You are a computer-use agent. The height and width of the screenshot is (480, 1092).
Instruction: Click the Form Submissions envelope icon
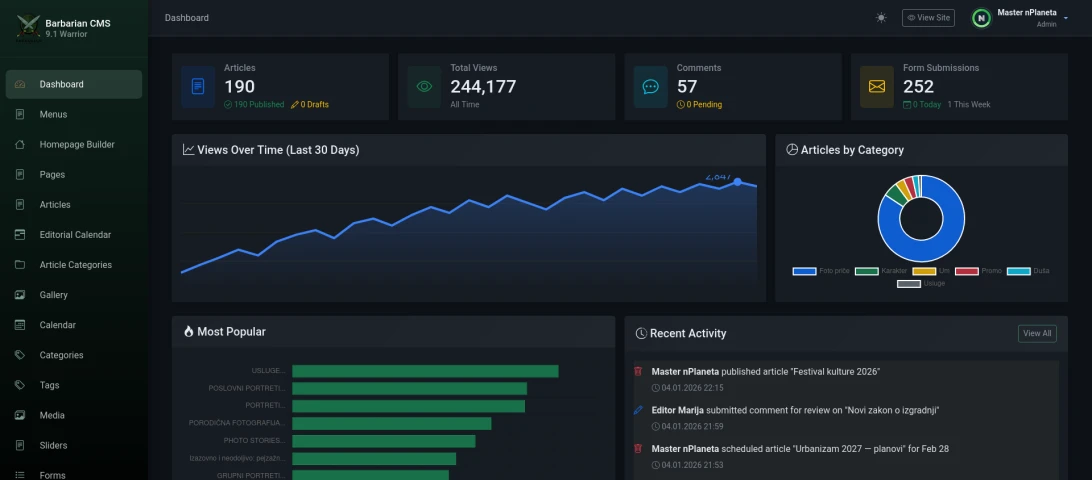[x=876, y=87]
